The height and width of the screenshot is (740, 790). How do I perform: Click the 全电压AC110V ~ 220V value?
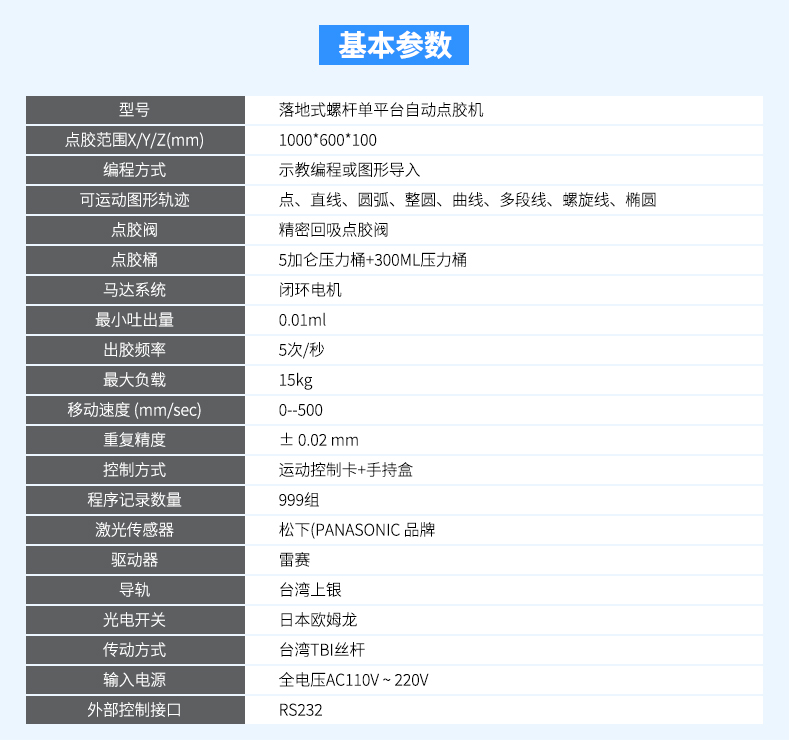pos(354,680)
